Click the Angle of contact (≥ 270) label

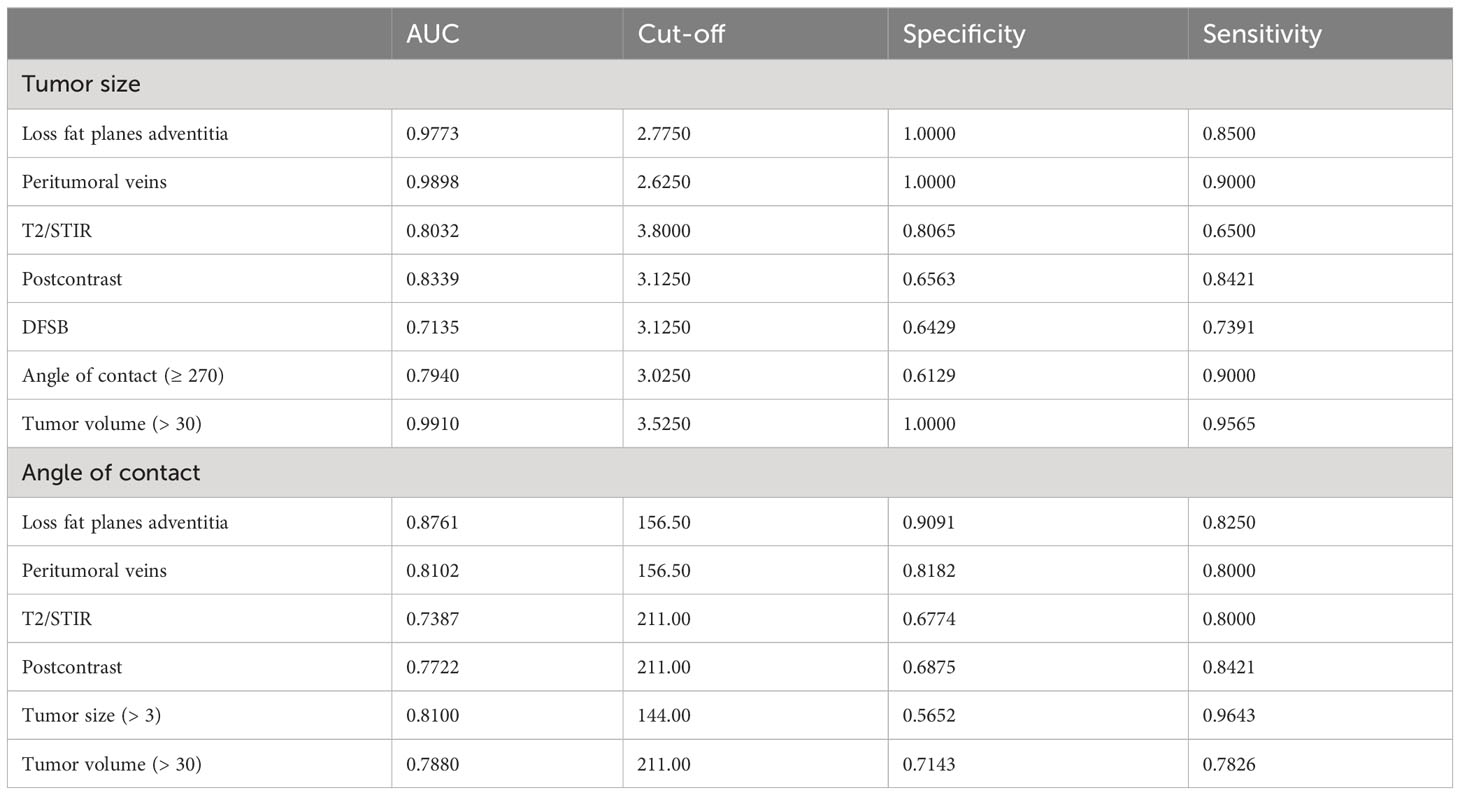[x=115, y=375]
